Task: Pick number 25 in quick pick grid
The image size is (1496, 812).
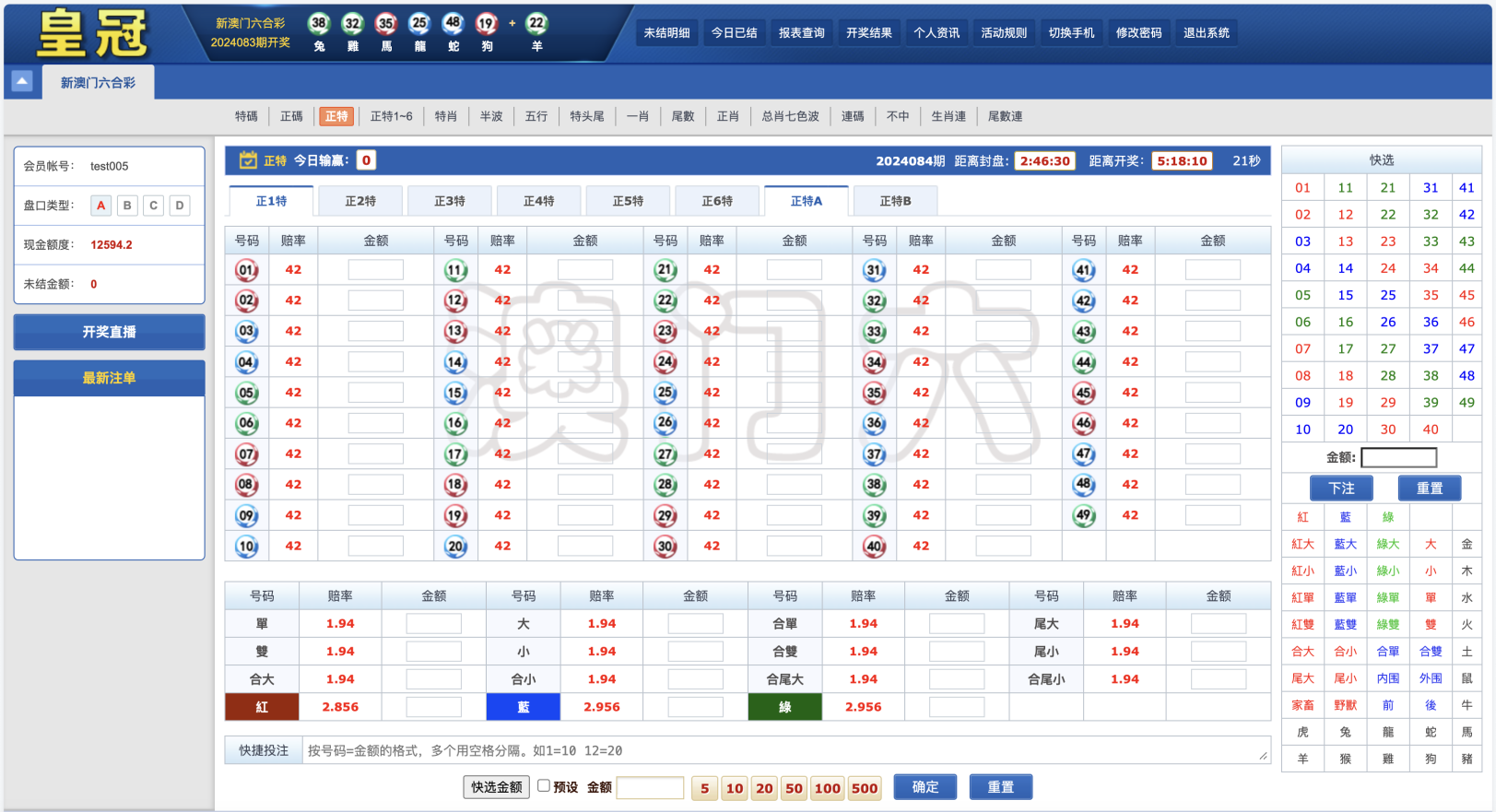Action: 1388,295
